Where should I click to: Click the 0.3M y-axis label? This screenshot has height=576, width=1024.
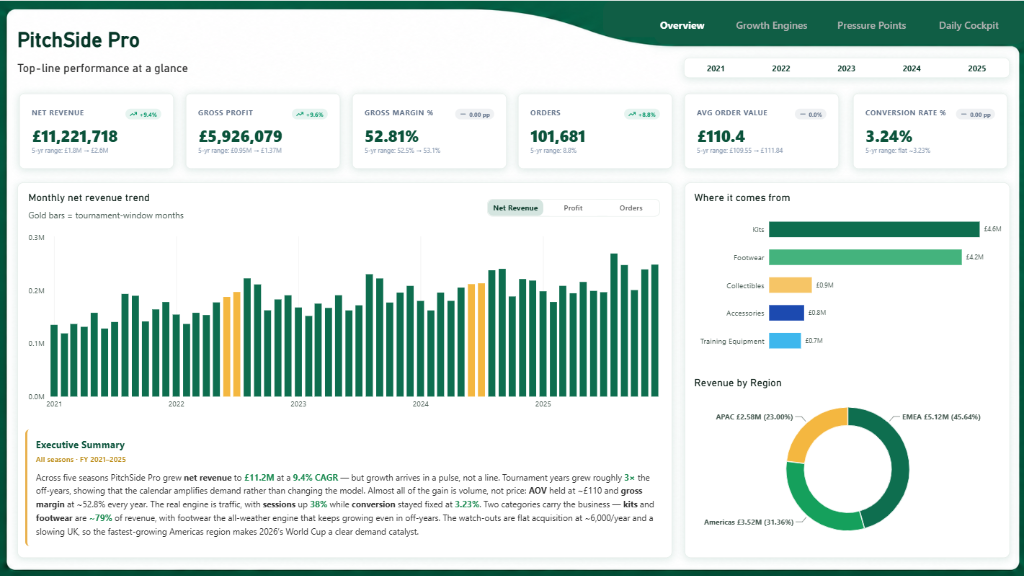pos(37,238)
